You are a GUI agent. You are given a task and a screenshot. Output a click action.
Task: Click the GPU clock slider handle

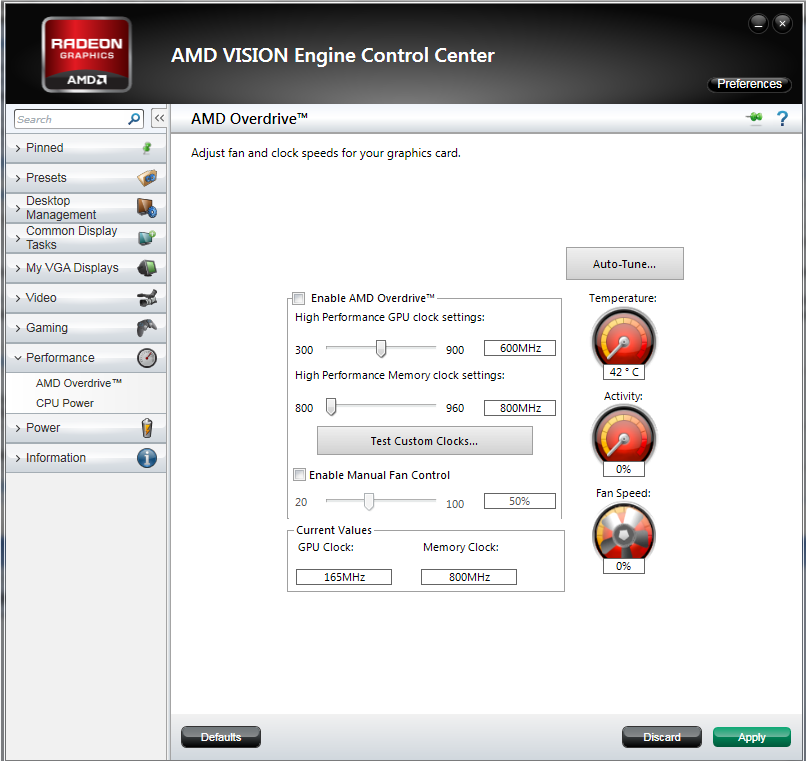pyautogui.click(x=380, y=348)
